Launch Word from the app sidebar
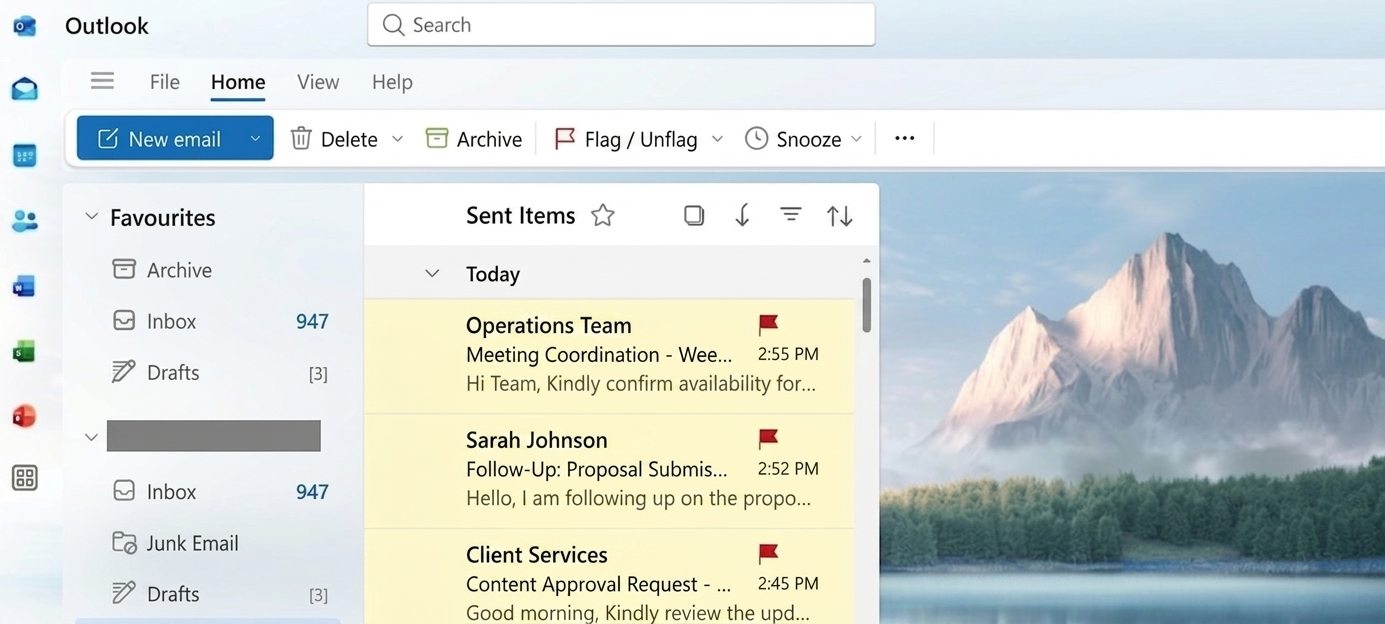Image resolution: width=1385 pixels, height=624 pixels. pos(24,287)
